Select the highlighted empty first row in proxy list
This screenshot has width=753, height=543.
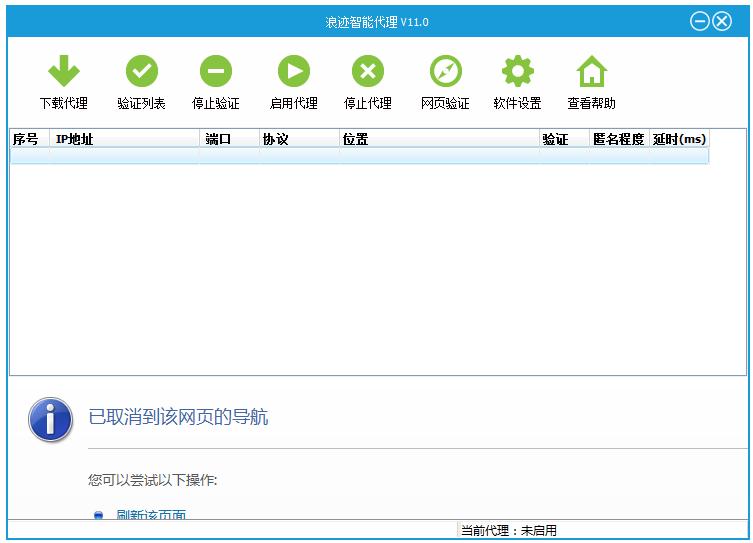(358, 156)
